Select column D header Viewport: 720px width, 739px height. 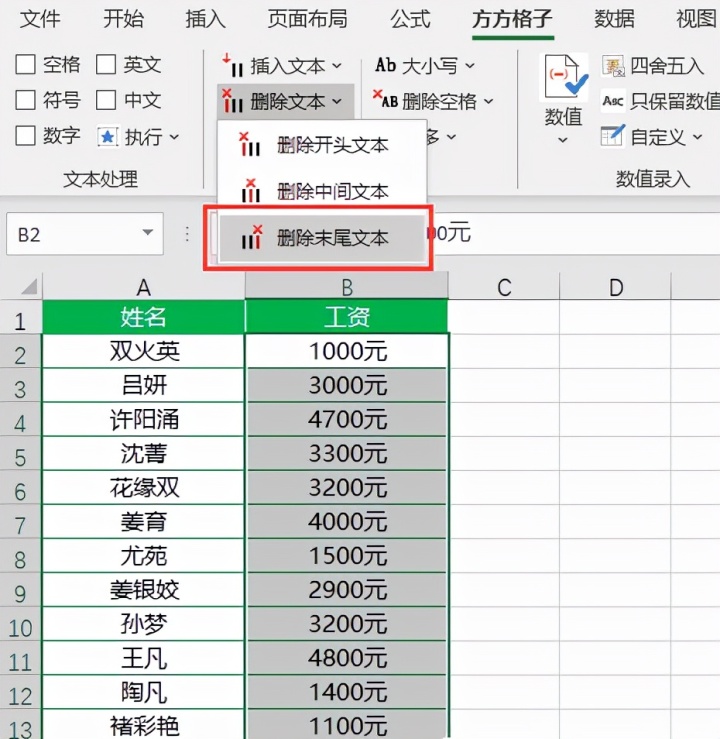[615, 287]
